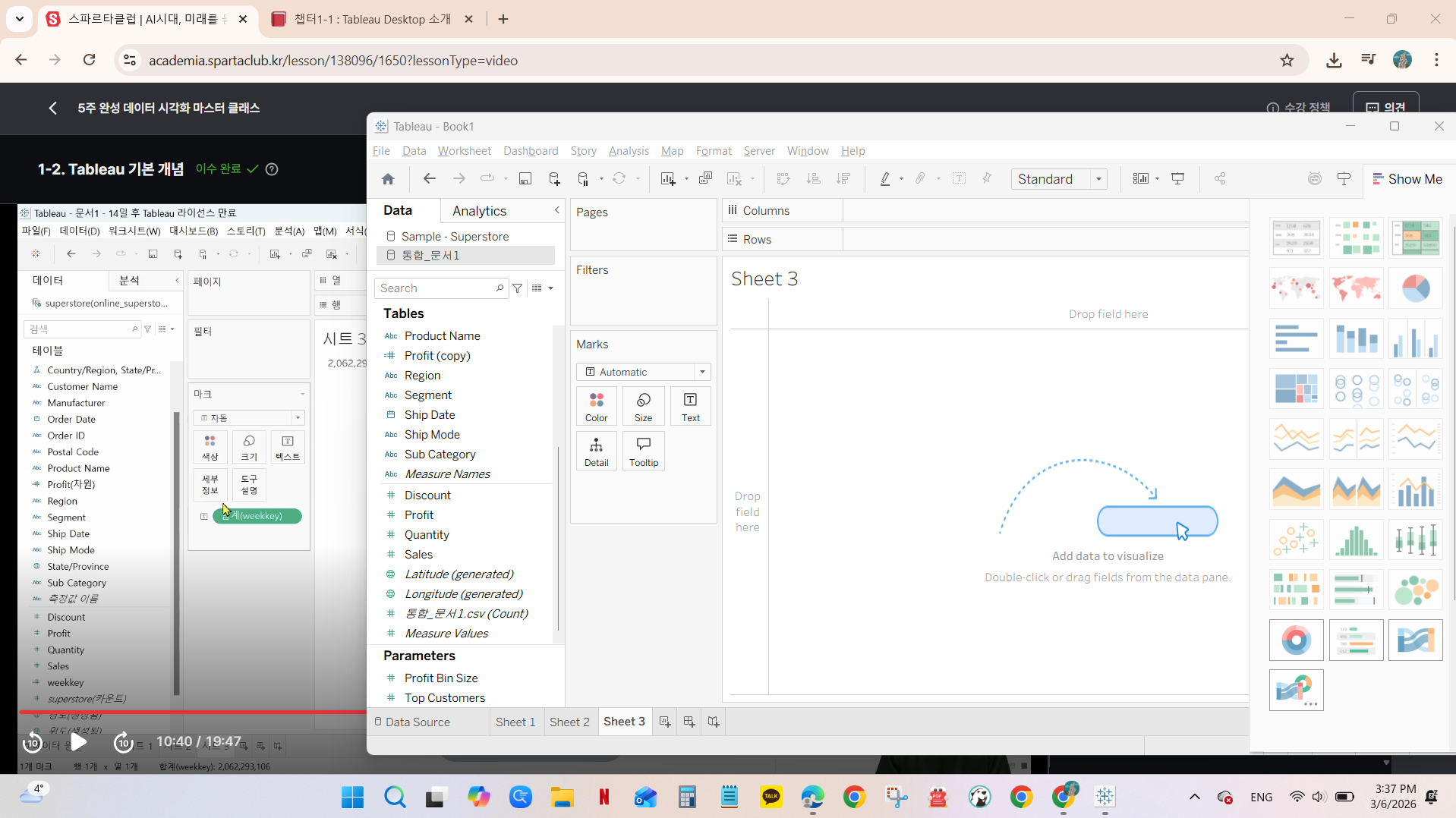This screenshot has width=1456, height=818.
Task: Choose the bullet graph in Show Me
Action: (x=1357, y=590)
